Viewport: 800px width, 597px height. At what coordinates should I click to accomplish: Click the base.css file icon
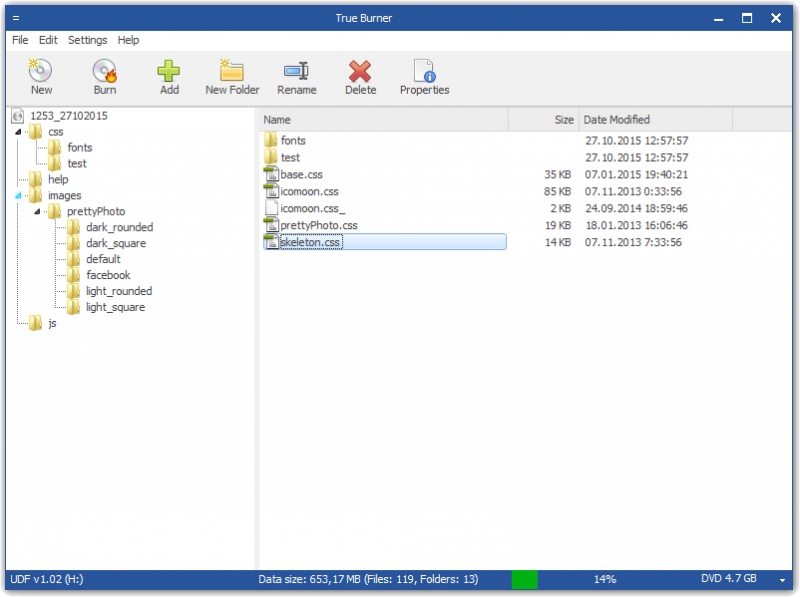271,175
